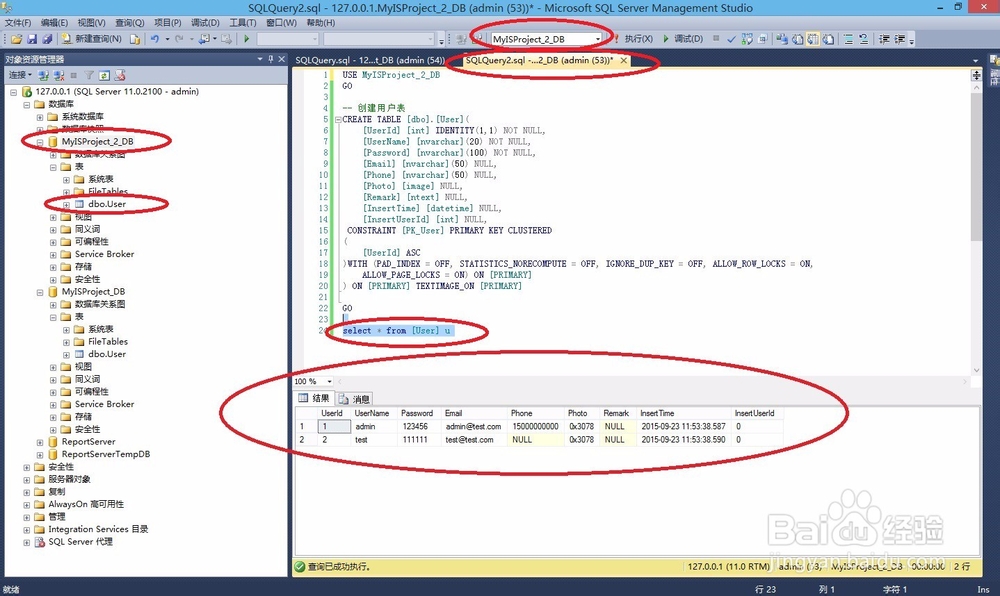This screenshot has height=596, width=1000.
Task: Click the editor vertical scrollbar thumb
Action: pos(976,166)
